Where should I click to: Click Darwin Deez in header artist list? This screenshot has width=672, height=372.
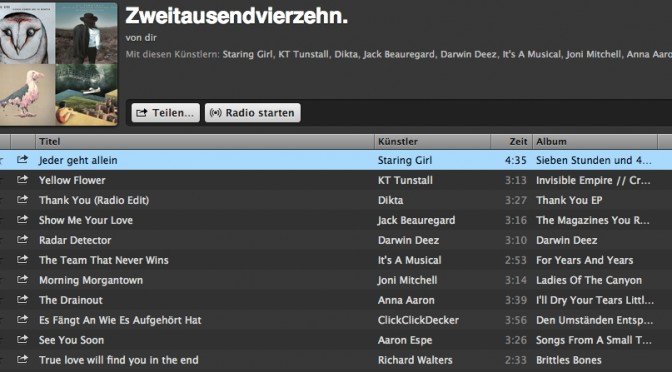coord(468,54)
